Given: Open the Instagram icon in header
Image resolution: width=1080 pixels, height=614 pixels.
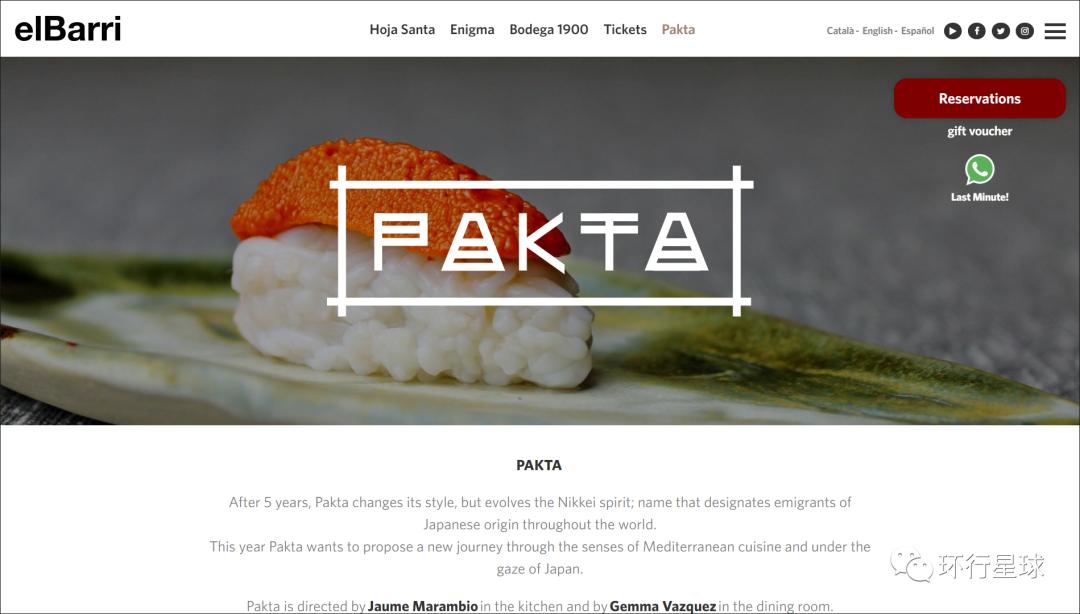Looking at the screenshot, I should (1025, 31).
